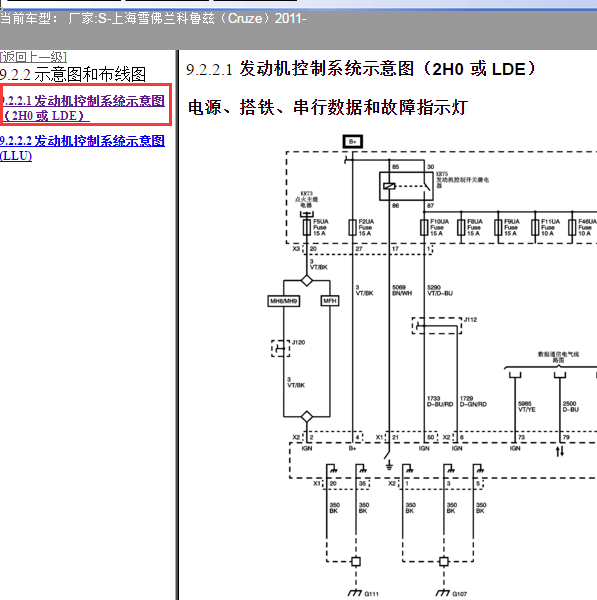The height and width of the screenshot is (600, 597).
Task: Click the 返回上一级 back link
Action: coord(33,57)
